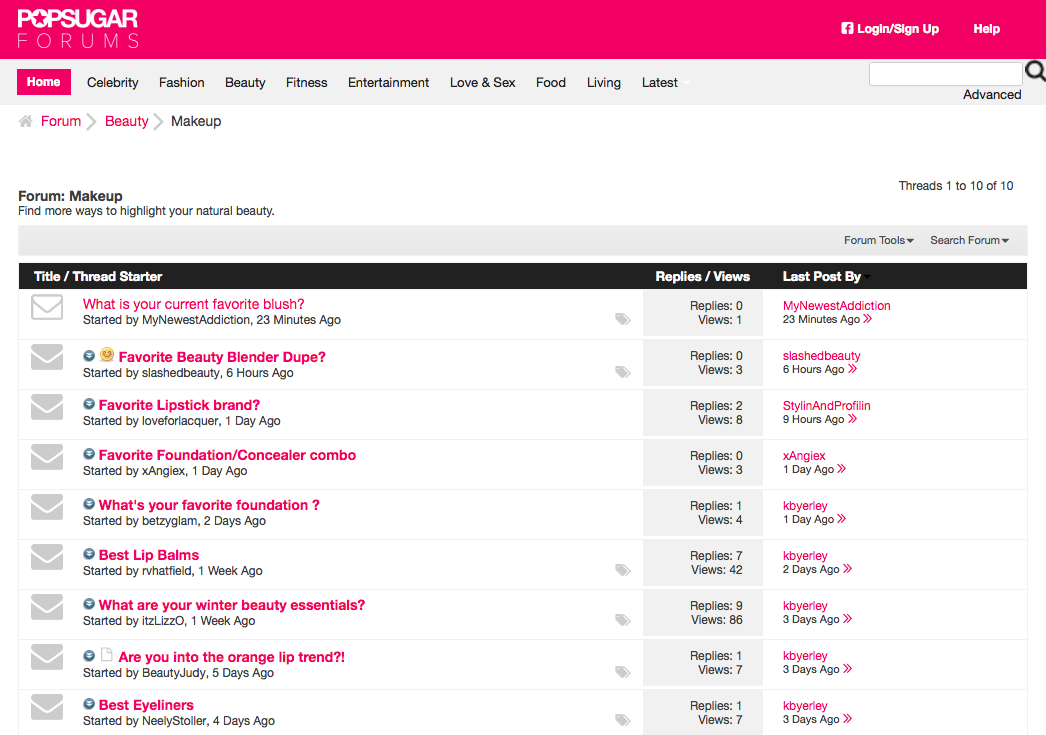Viewport: 1046px width, 735px height.
Task: Click the Facebook icon next to Login/Sign Up
Action: 847,29
